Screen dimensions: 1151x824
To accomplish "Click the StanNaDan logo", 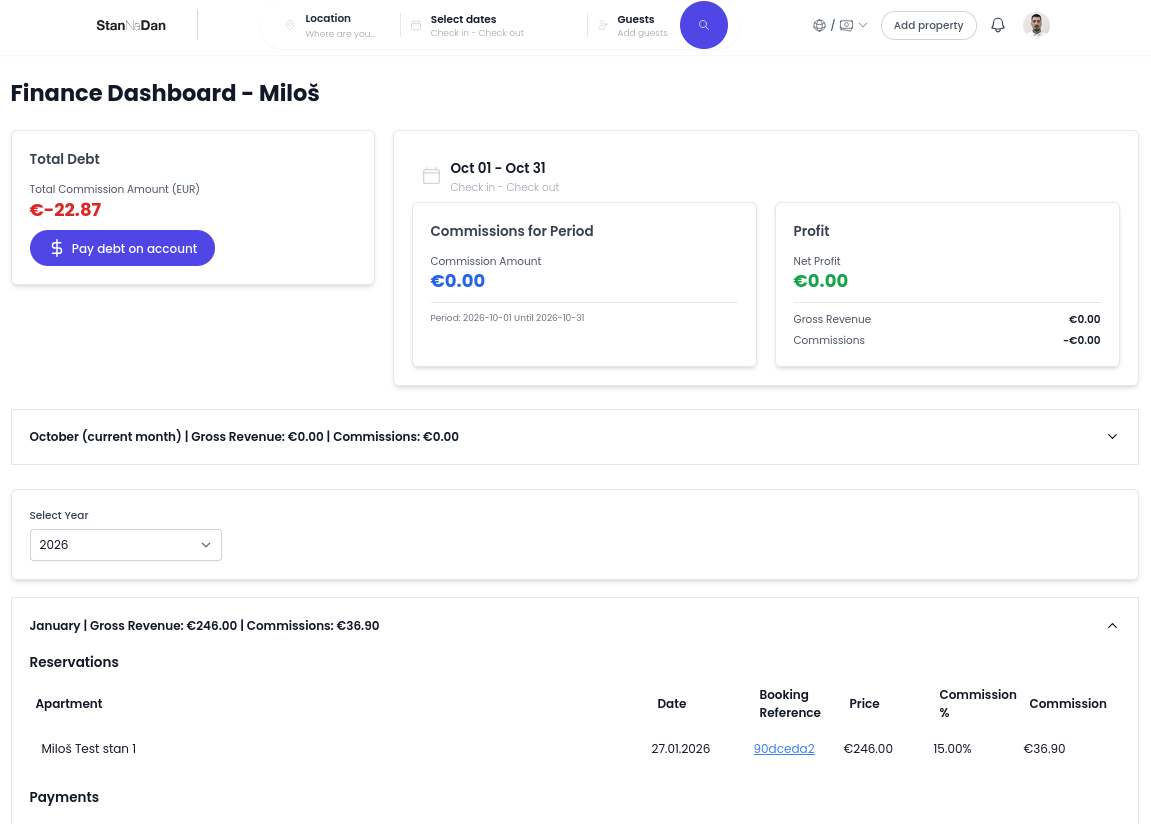I will pos(131,25).
